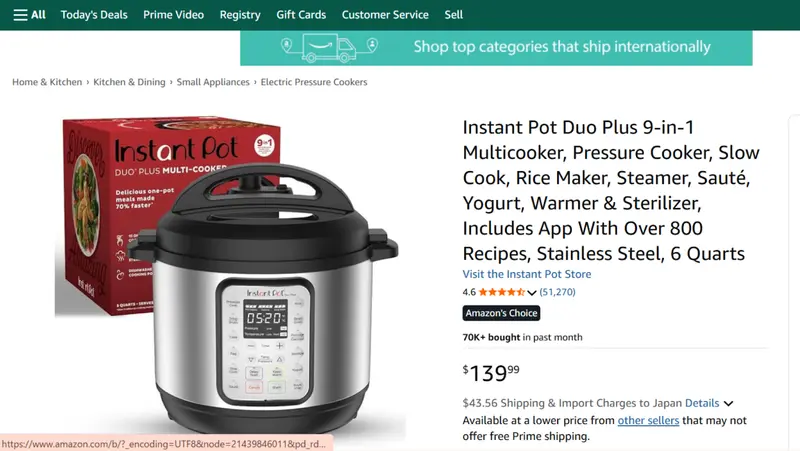Open the 51,270 reviews count link
The height and width of the screenshot is (451, 800).
pyautogui.click(x=557, y=292)
